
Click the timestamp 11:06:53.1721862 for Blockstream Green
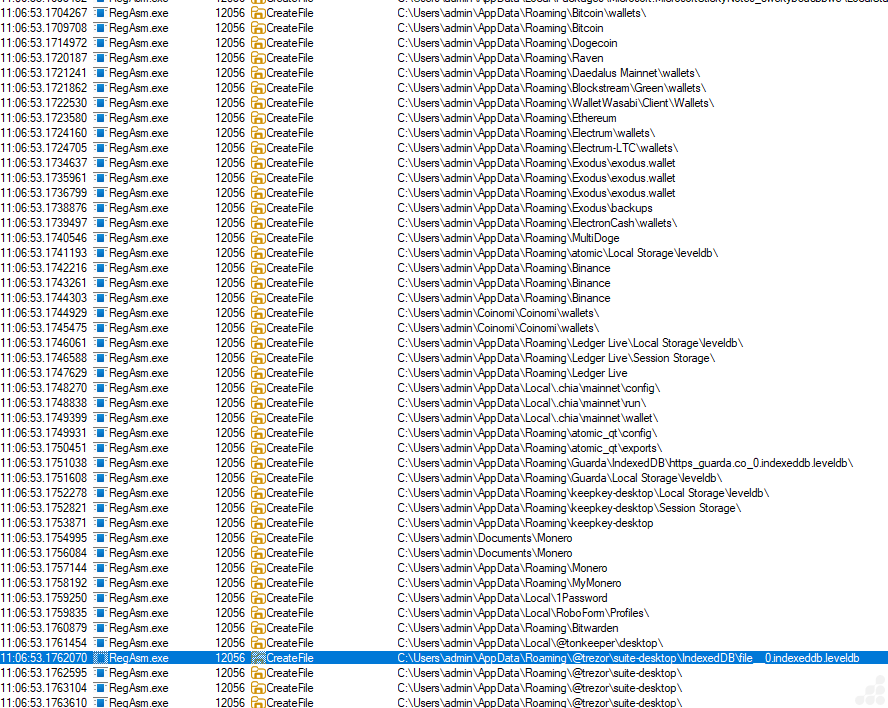point(44,88)
